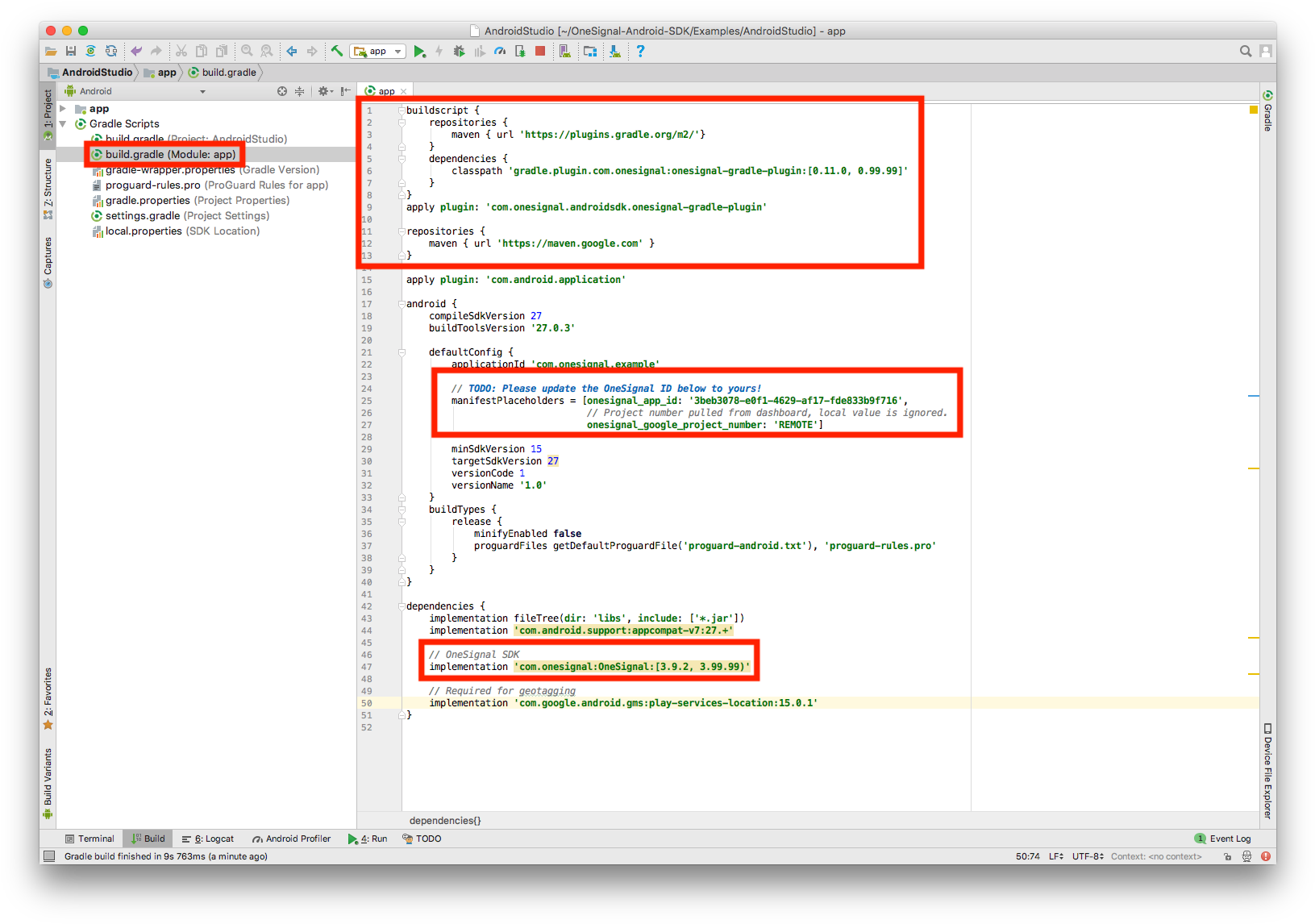Switch to the 6: Logcat tab
The image size is (1315, 924).
coord(208,839)
